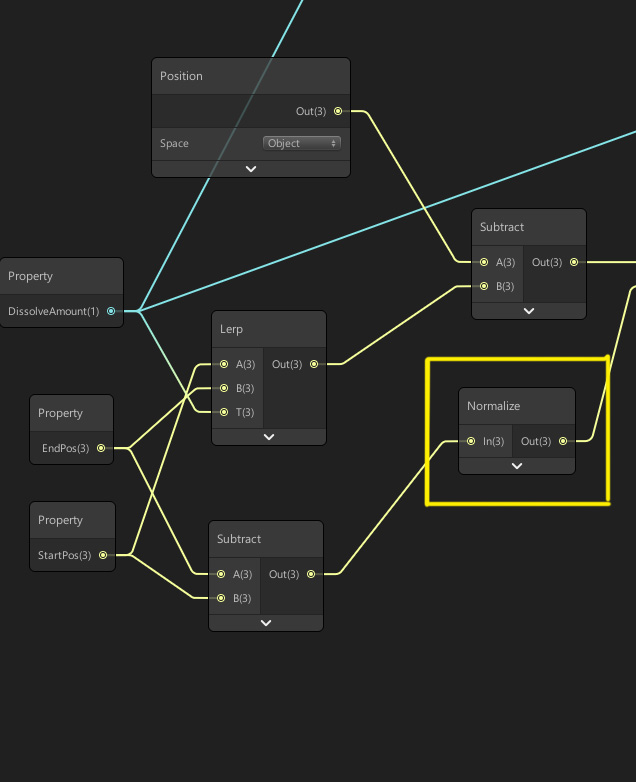Click the Position node's Out(3) port
This screenshot has width=636, height=782.
(x=338, y=111)
